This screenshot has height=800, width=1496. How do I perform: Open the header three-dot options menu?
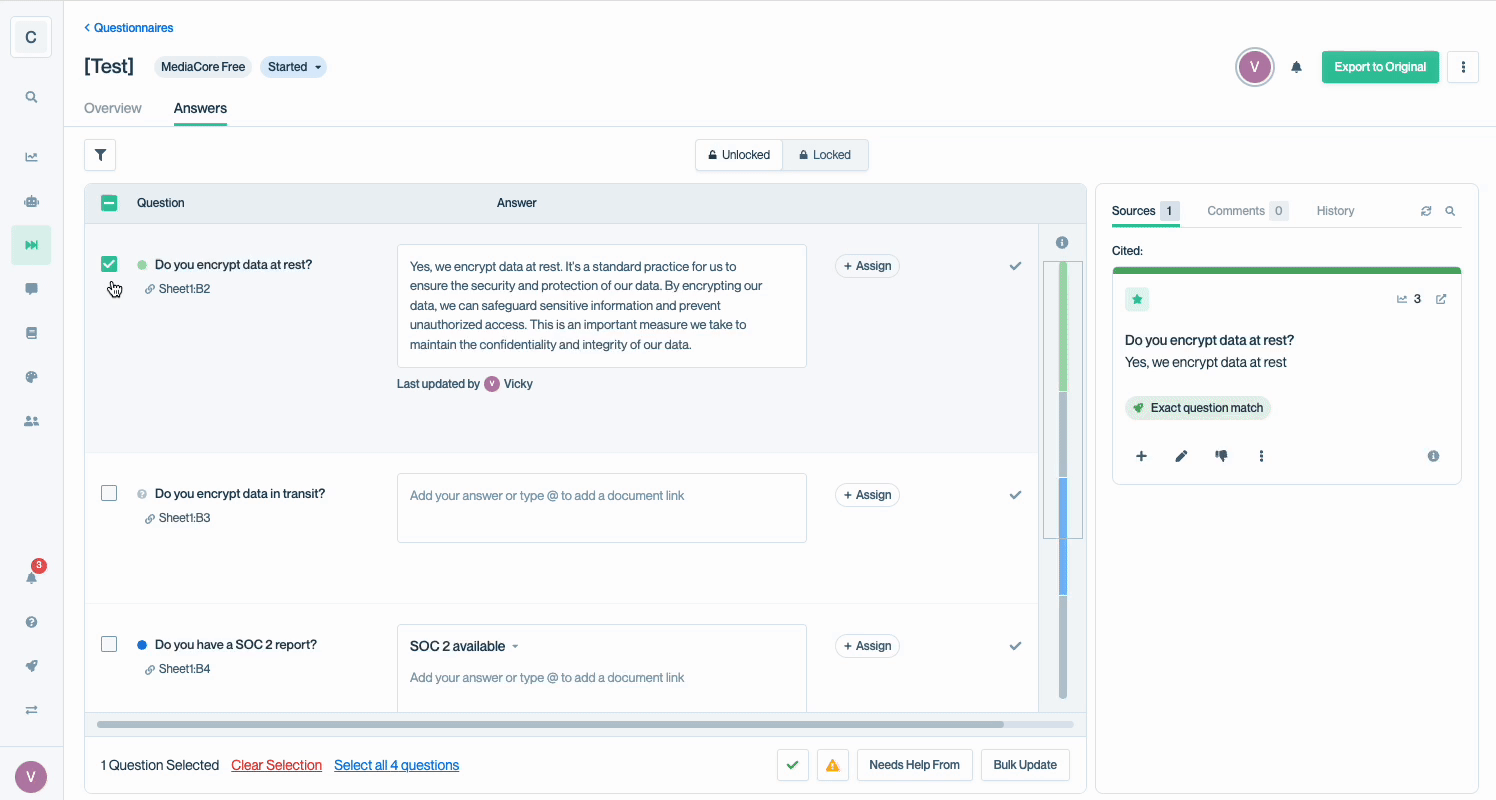click(x=1463, y=67)
